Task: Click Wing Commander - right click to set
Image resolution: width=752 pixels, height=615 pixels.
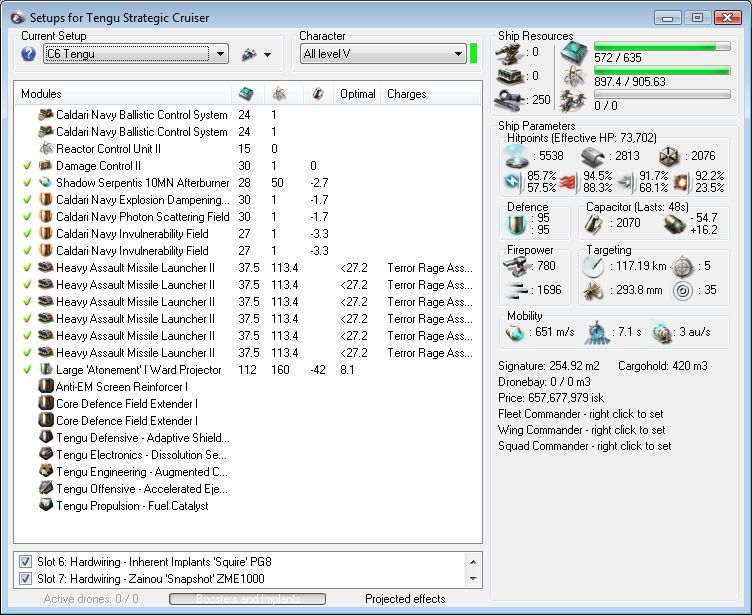Action: coord(582,430)
